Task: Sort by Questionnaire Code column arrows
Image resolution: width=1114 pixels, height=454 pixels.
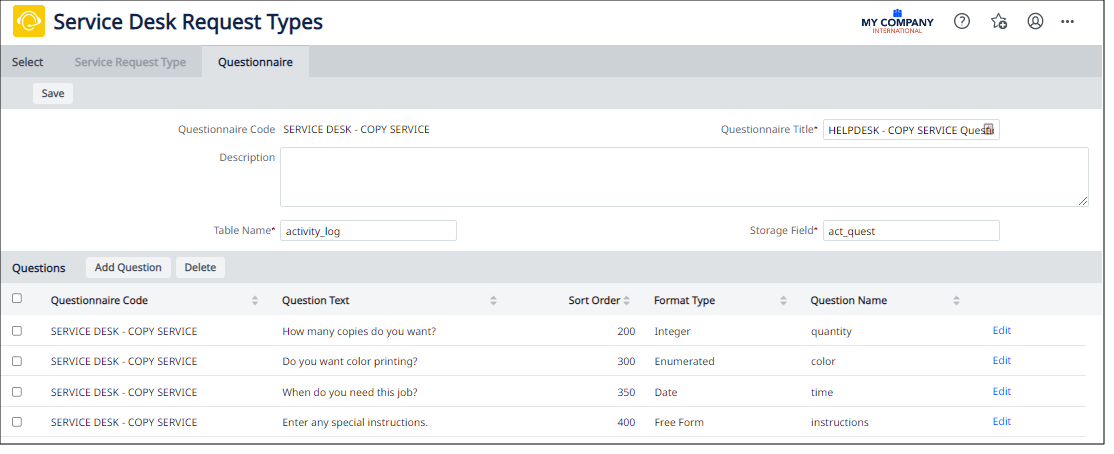Action: click(x=255, y=300)
